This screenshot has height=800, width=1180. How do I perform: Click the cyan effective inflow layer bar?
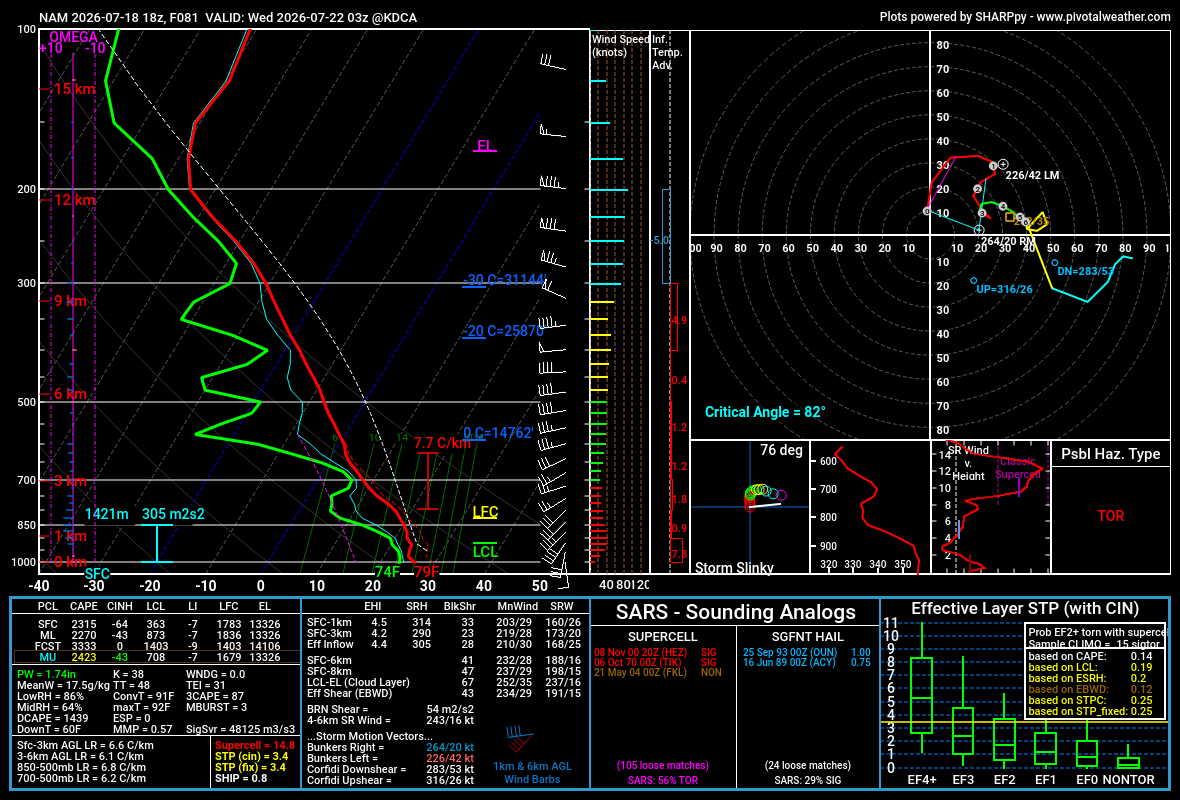pyautogui.click(x=157, y=543)
